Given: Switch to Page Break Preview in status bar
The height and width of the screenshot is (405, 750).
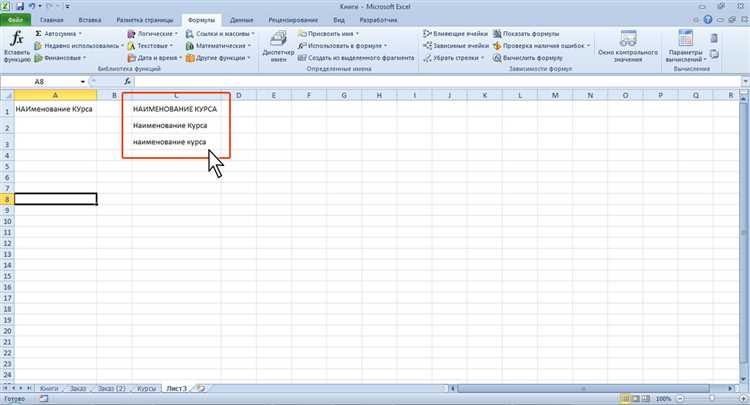Looking at the screenshot, I should click(x=646, y=398).
